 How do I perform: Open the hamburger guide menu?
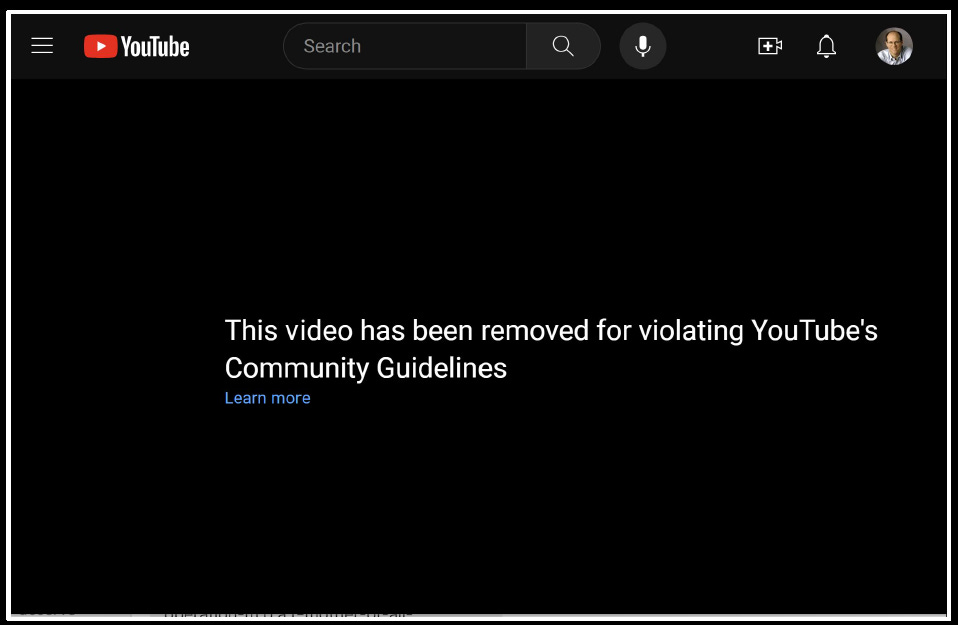click(42, 46)
